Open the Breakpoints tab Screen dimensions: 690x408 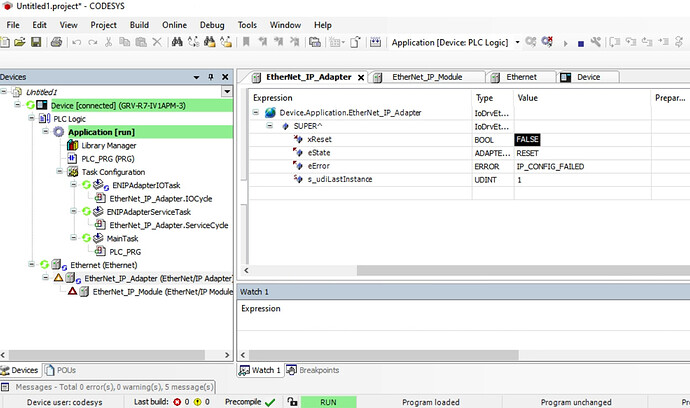click(x=313, y=370)
